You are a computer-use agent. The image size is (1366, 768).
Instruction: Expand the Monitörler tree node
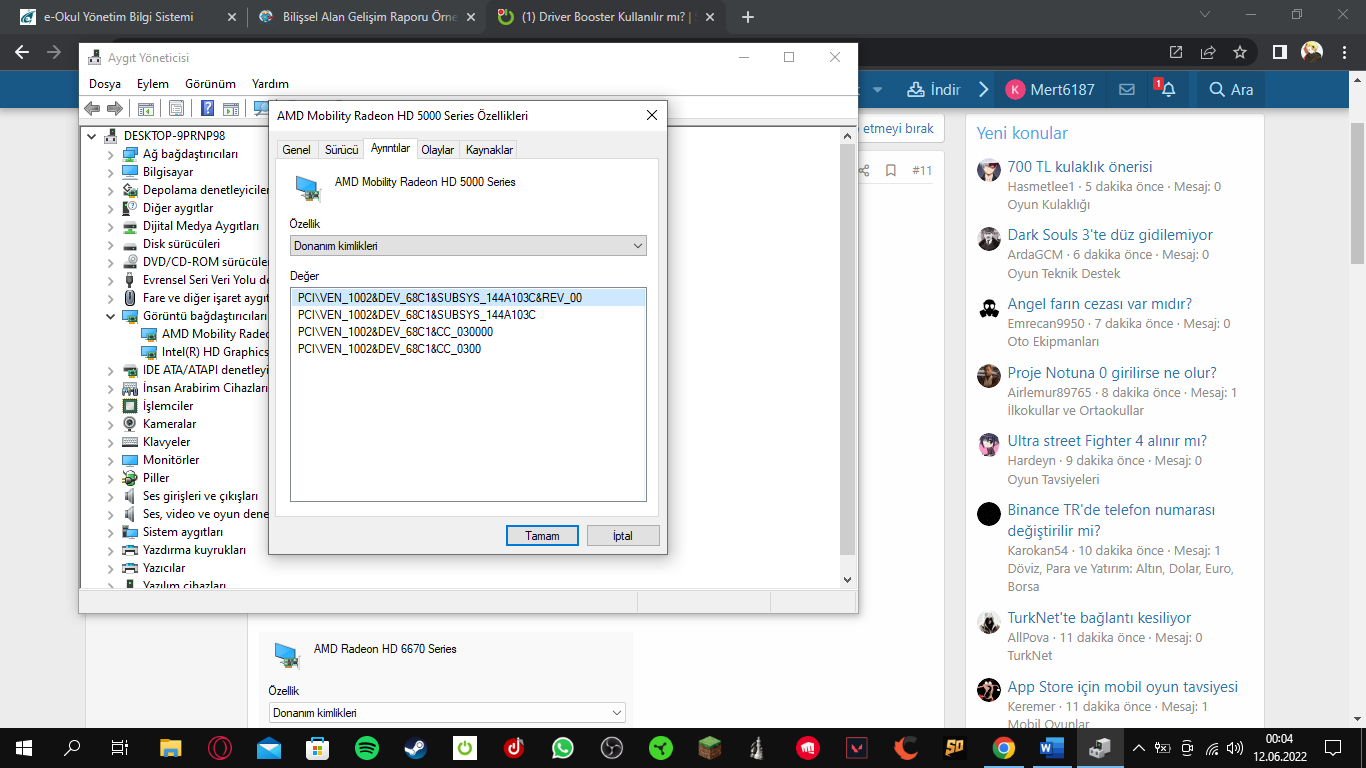(x=111, y=460)
